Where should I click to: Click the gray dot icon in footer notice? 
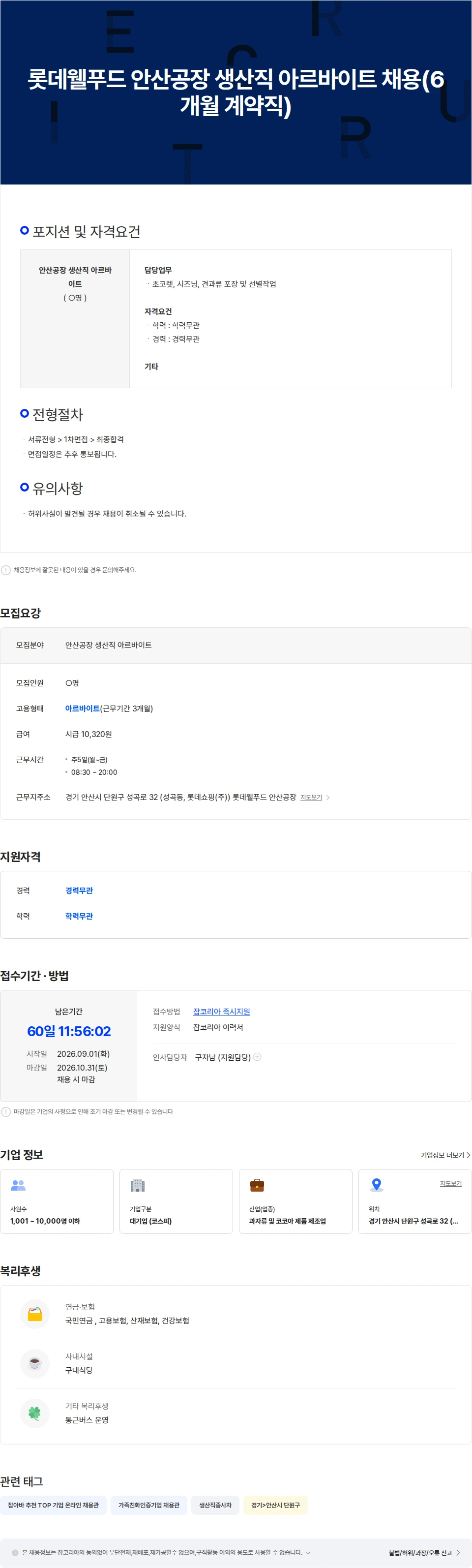15,1552
